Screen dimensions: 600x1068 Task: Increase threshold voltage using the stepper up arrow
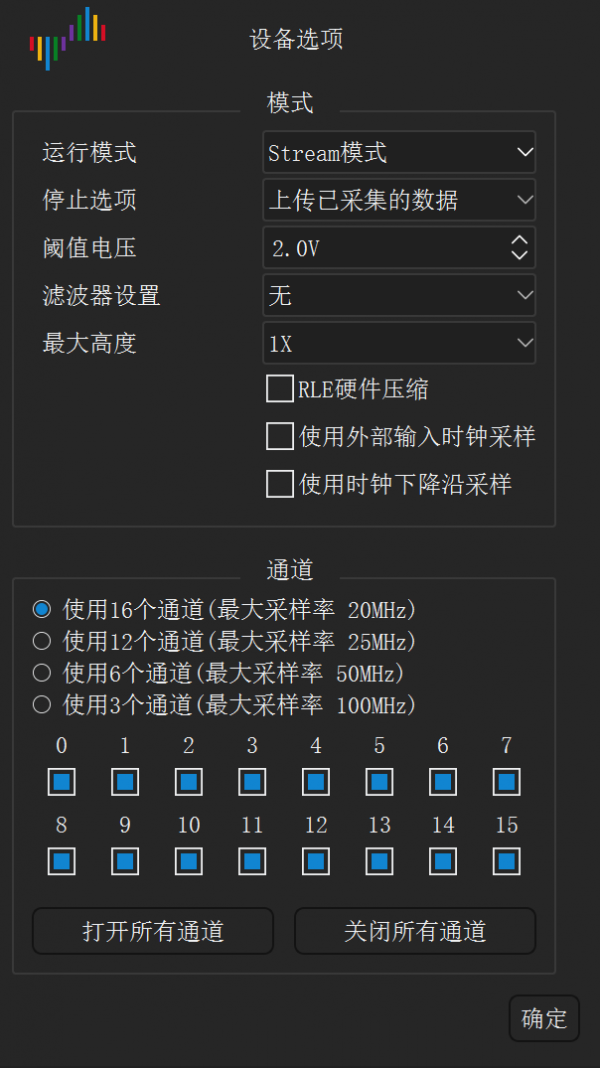[x=520, y=241]
